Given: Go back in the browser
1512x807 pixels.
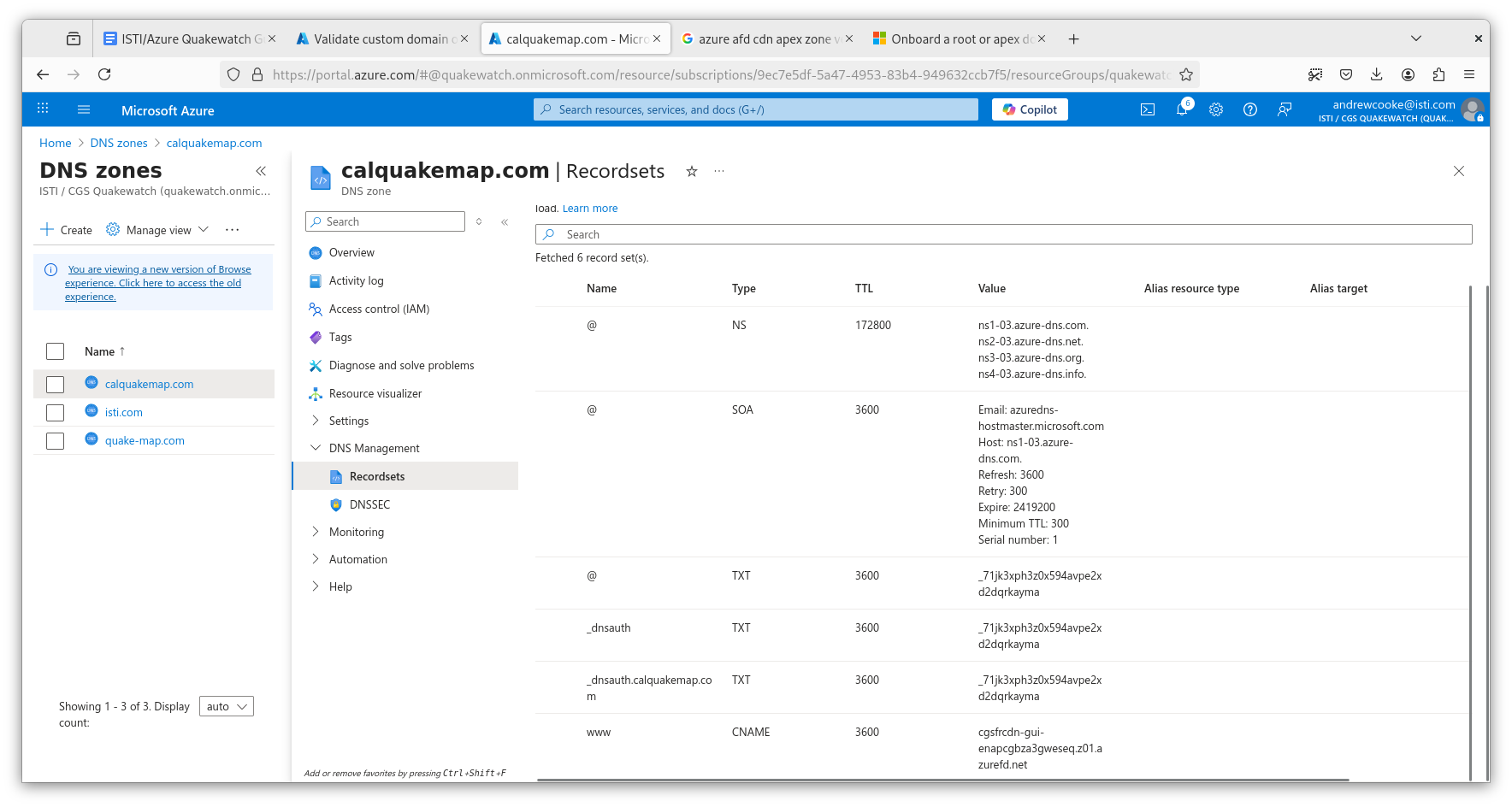Looking at the screenshot, I should pos(43,74).
